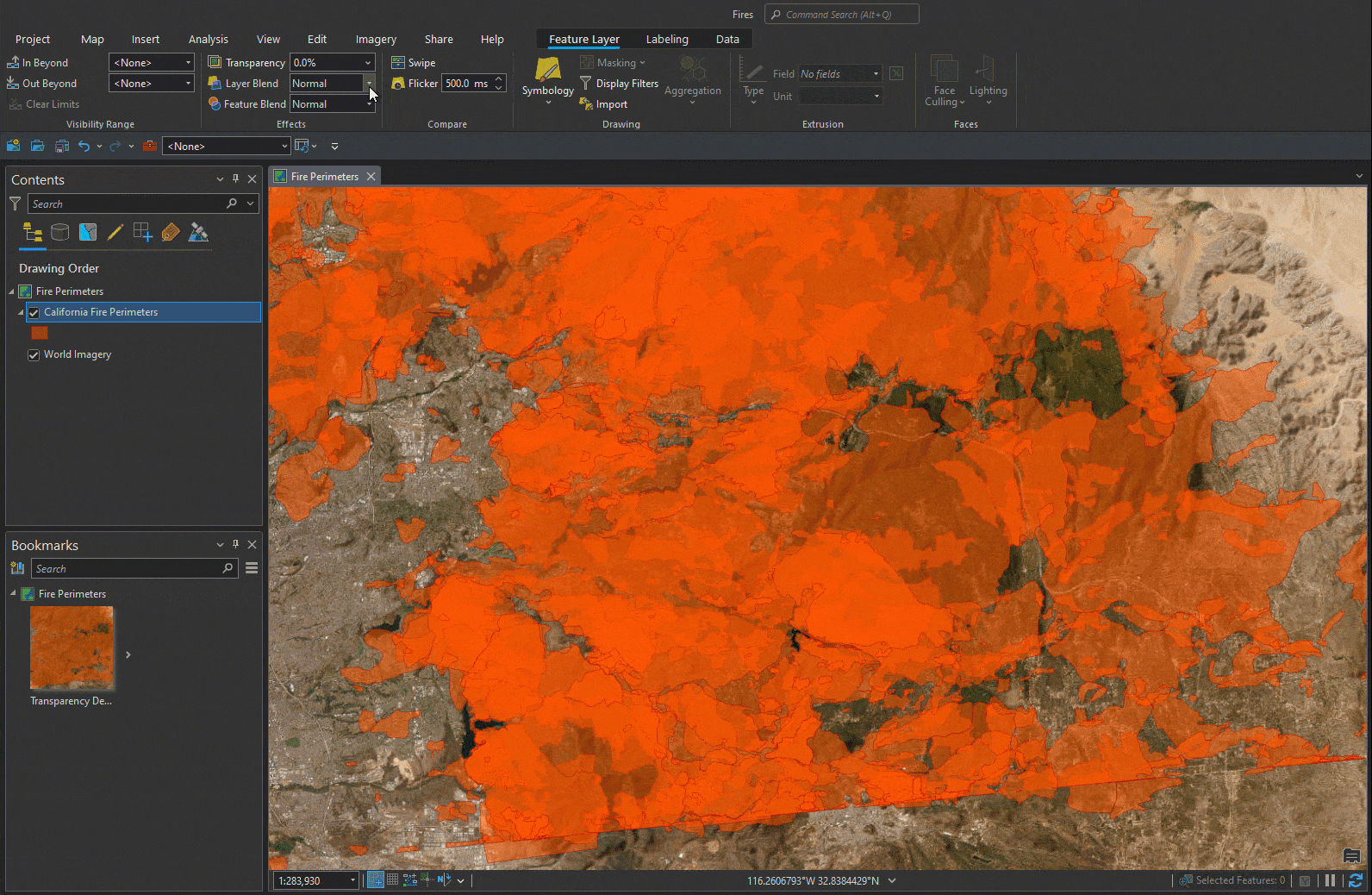Click the Undo arrow
The width and height of the screenshot is (1372, 895).
84,146
